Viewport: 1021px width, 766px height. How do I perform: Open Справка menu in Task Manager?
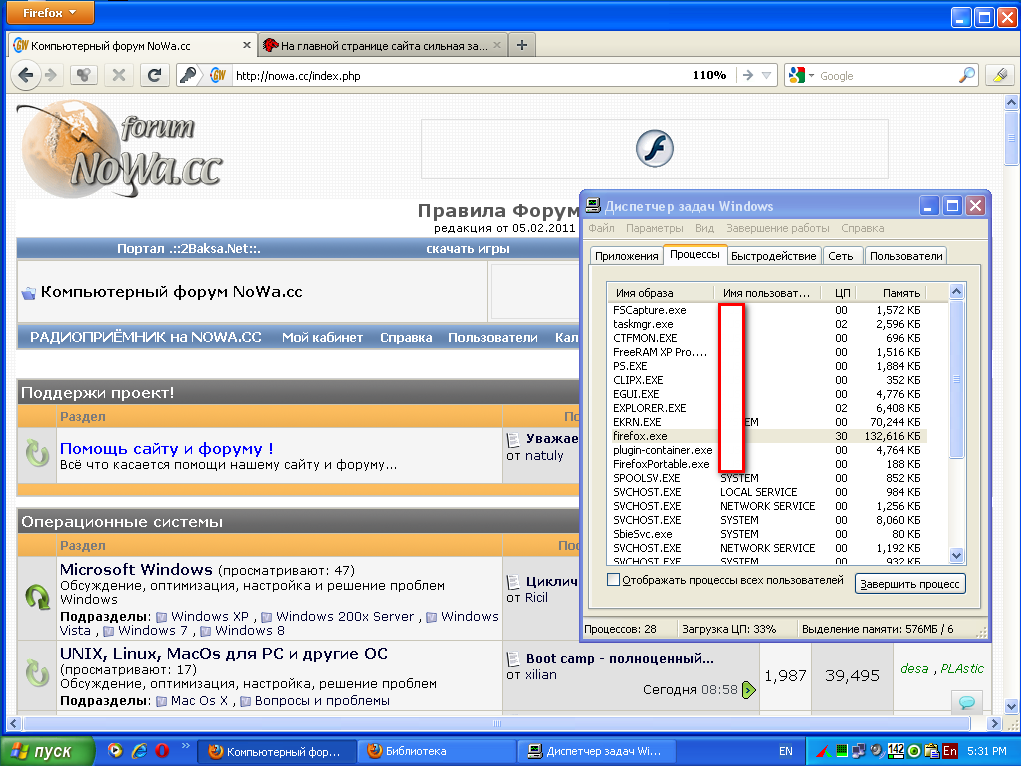(x=862, y=228)
